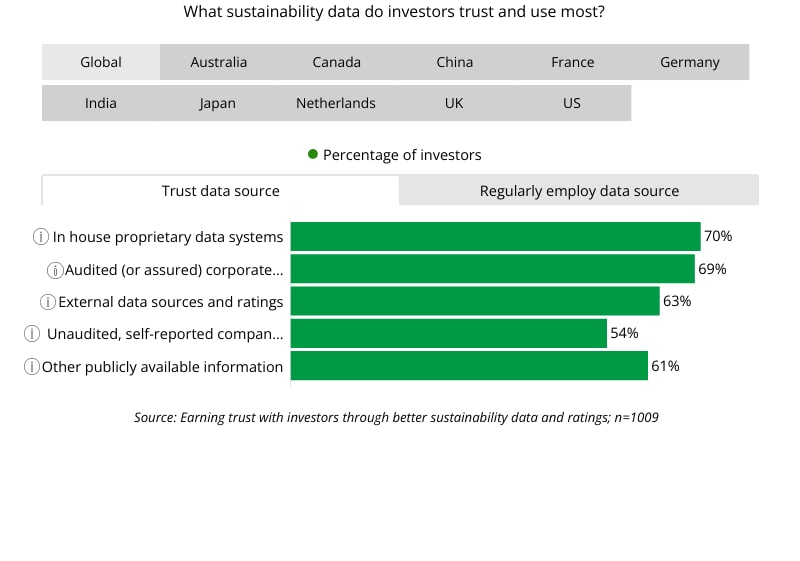Show info for Other publicly available information
Screen dimensions: 800x561
pyautogui.click(x=32, y=367)
